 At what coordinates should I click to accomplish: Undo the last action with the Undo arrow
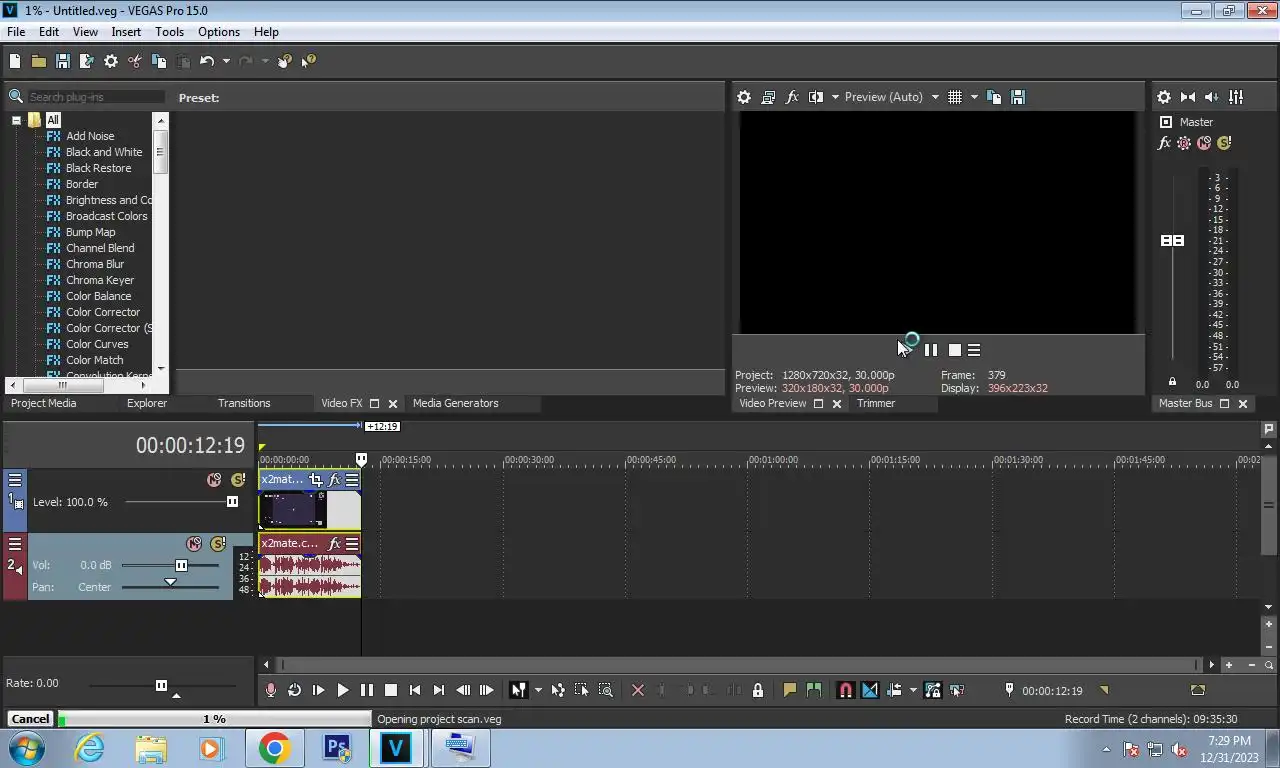tap(206, 61)
